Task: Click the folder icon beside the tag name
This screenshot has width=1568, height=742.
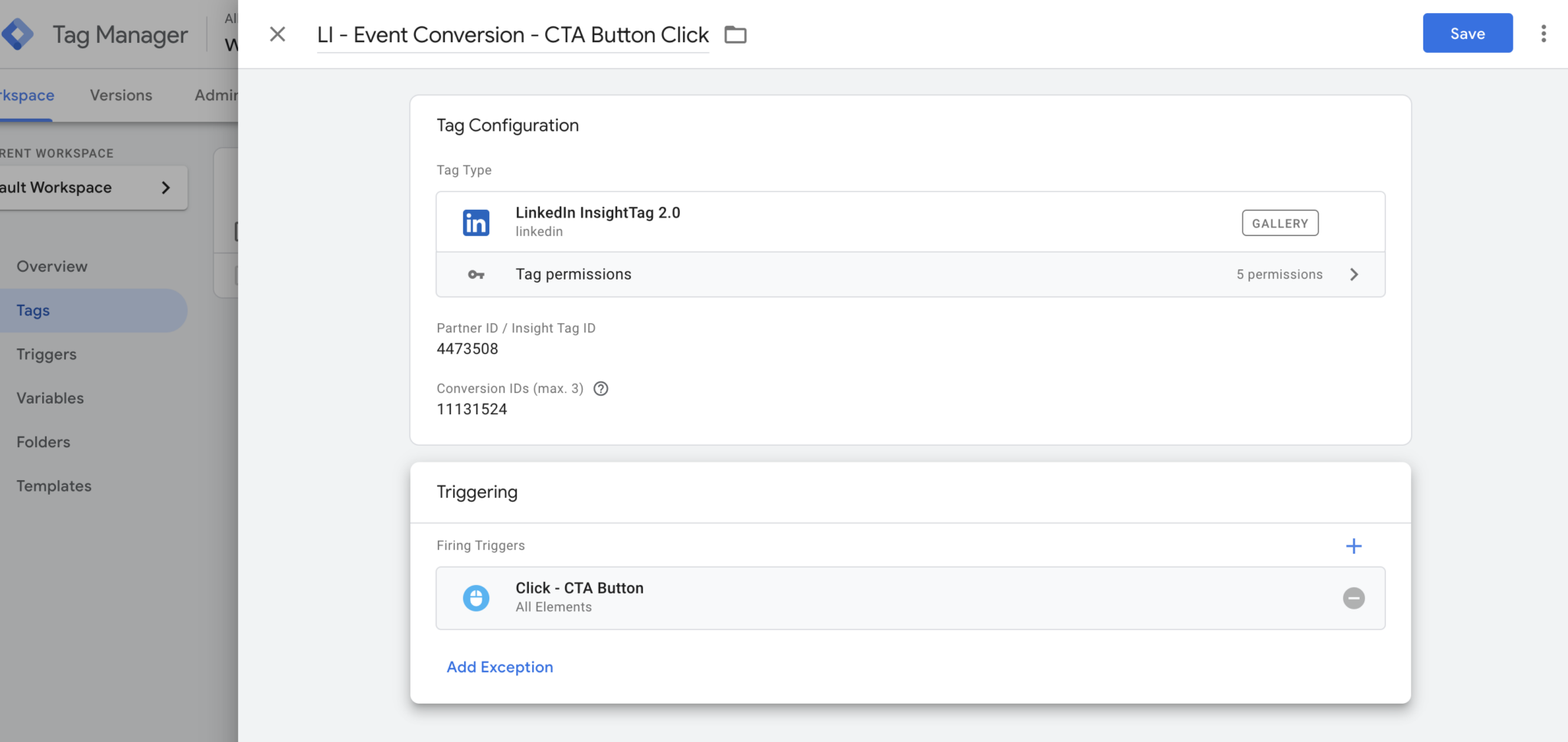Action: (734, 34)
